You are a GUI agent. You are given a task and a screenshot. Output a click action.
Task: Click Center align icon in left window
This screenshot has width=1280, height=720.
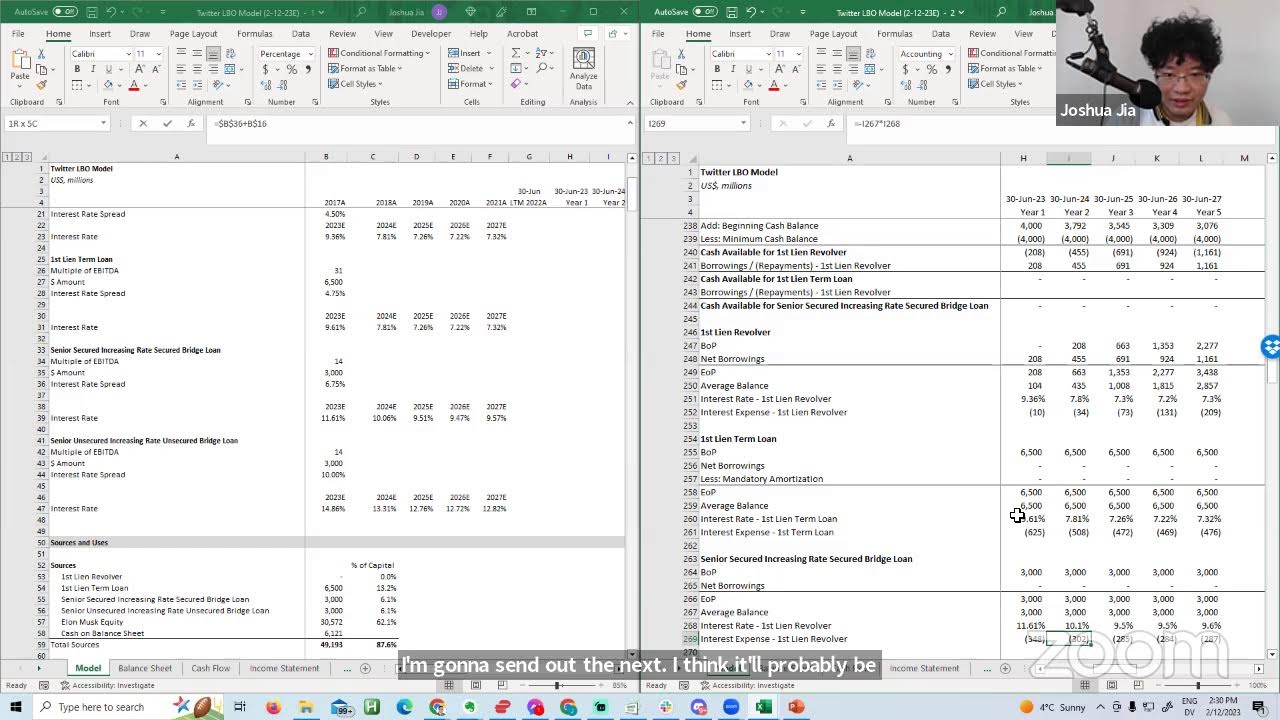[x=197, y=69]
